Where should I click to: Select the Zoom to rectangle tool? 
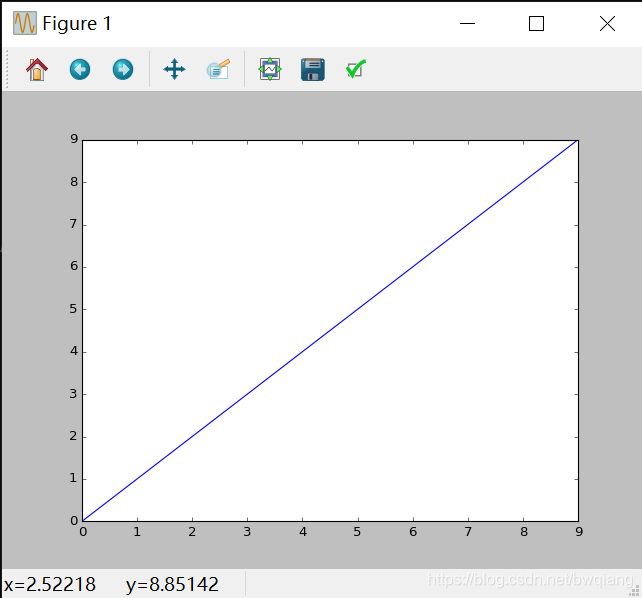[218, 69]
